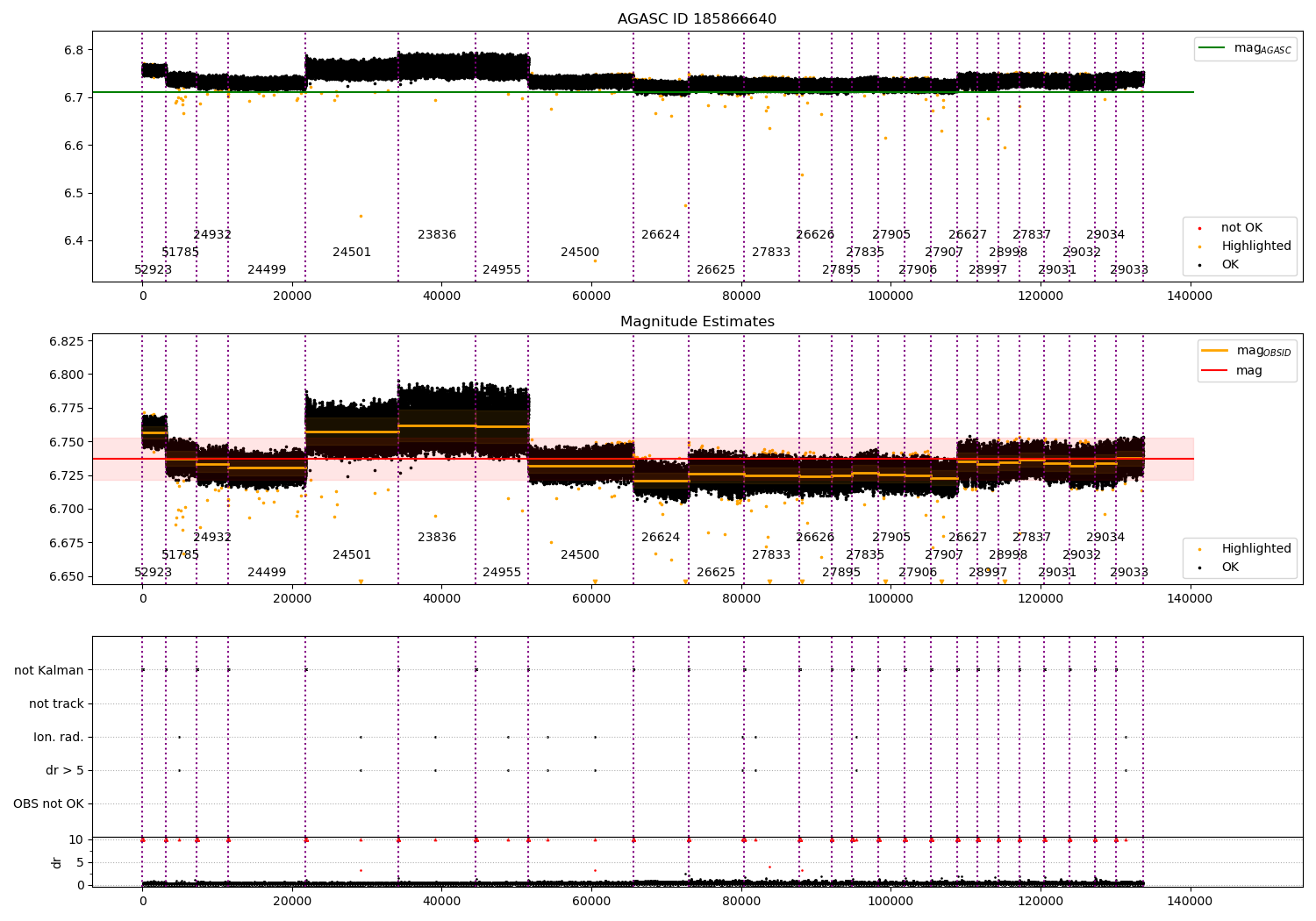Click obsid label 29031 in the Magnitude Estimates plot
Image resolution: width=1316 pixels, height=921 pixels.
click(x=1057, y=573)
